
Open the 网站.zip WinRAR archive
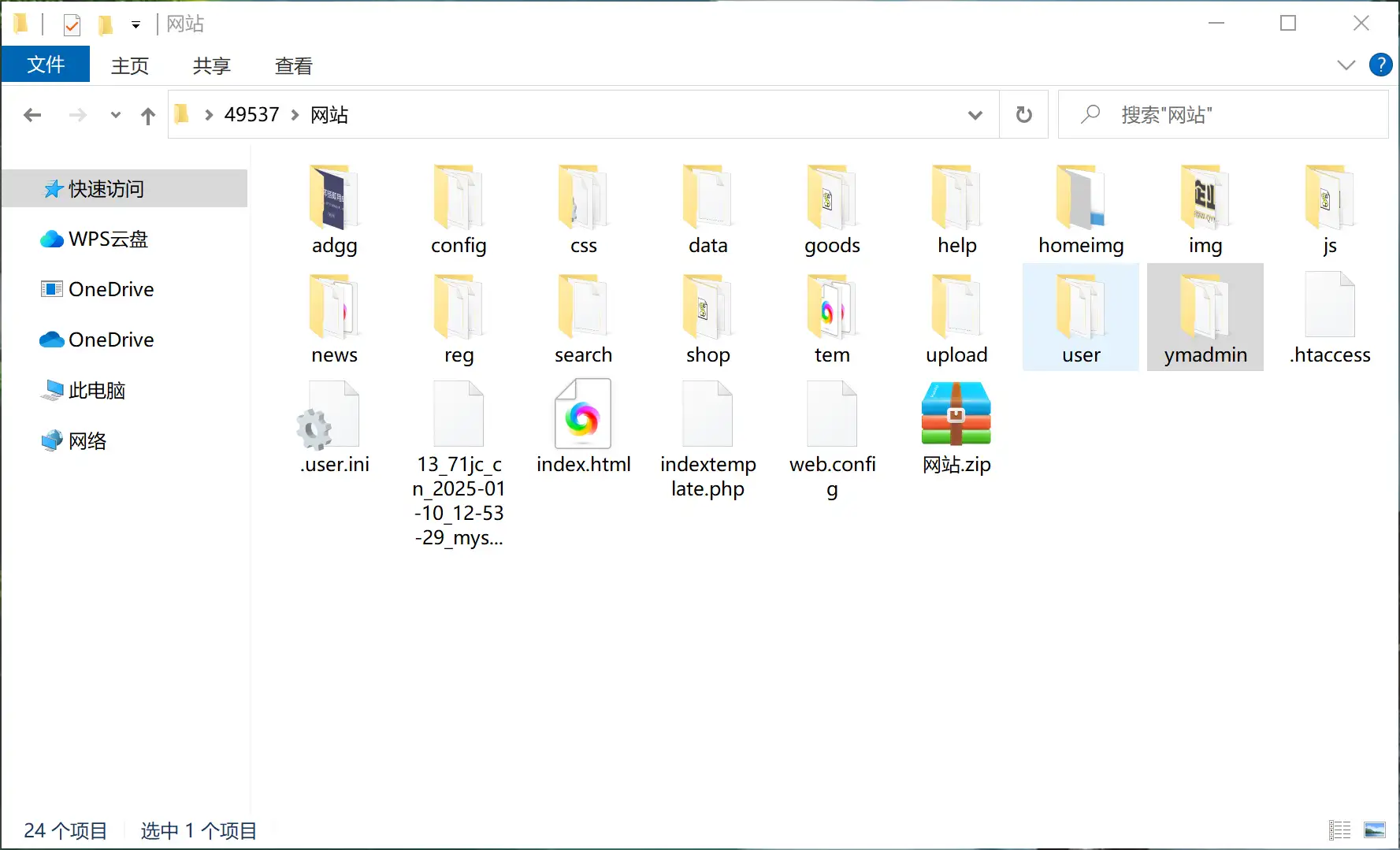pos(955,414)
